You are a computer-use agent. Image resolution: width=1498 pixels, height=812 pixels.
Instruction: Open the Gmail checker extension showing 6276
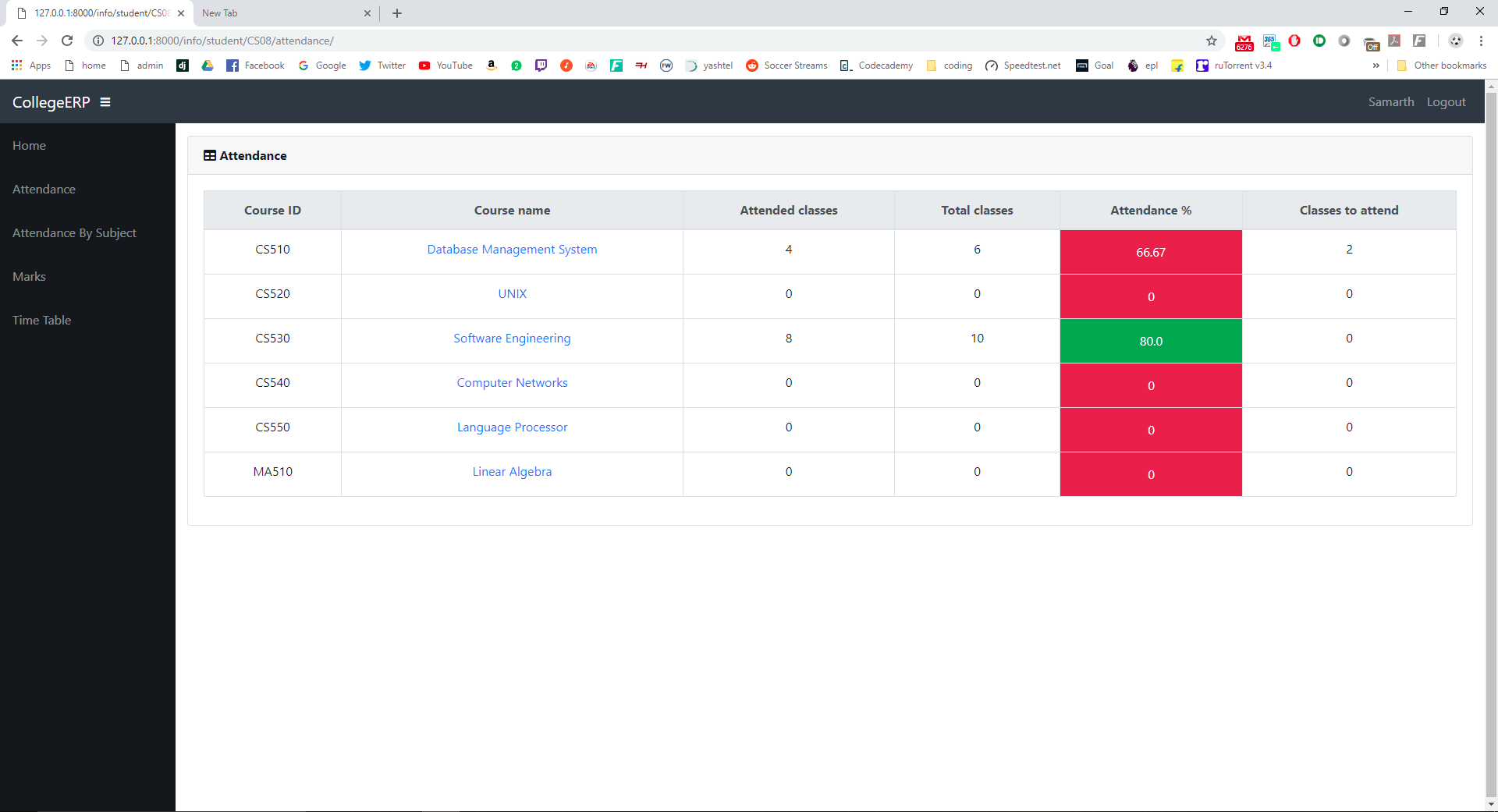pos(1244,42)
